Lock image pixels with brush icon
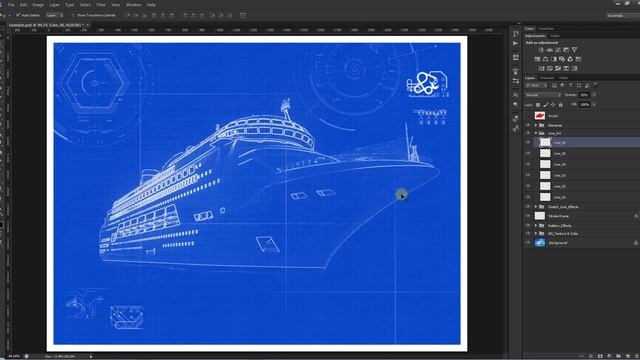Screen dimensions: 640x360 546,105
